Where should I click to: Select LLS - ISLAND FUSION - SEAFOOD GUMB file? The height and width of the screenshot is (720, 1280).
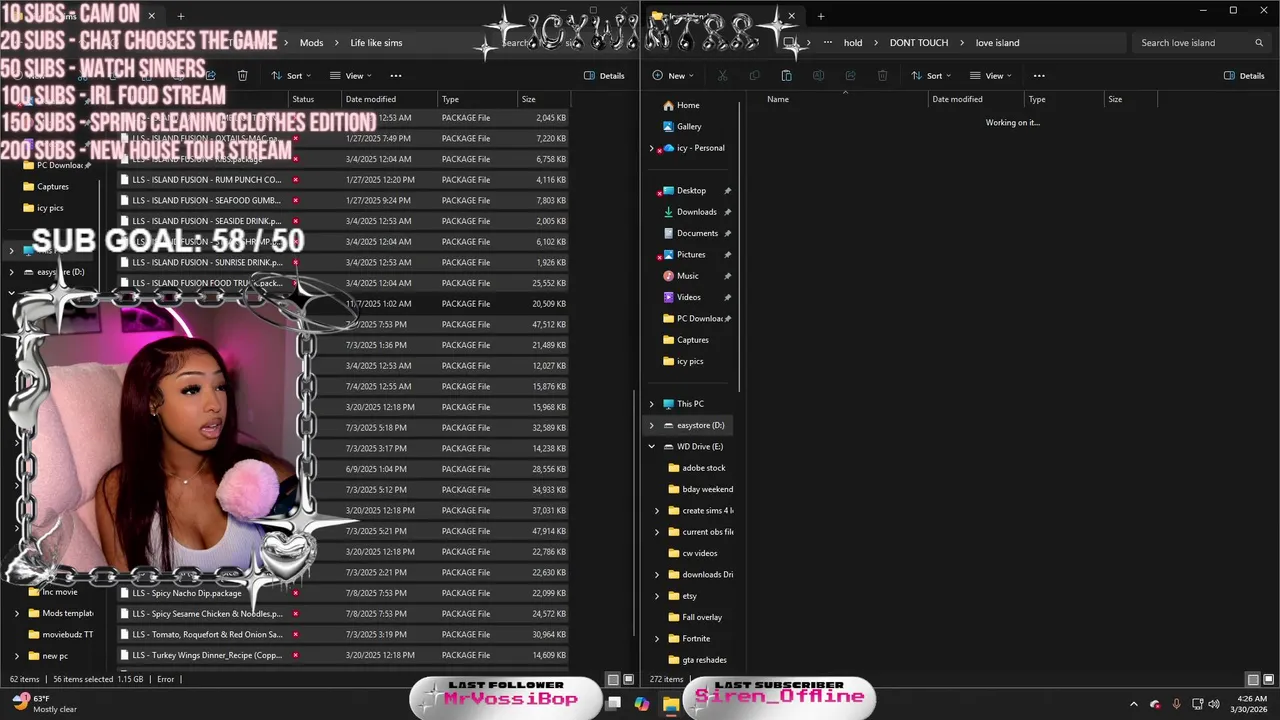(x=343, y=200)
